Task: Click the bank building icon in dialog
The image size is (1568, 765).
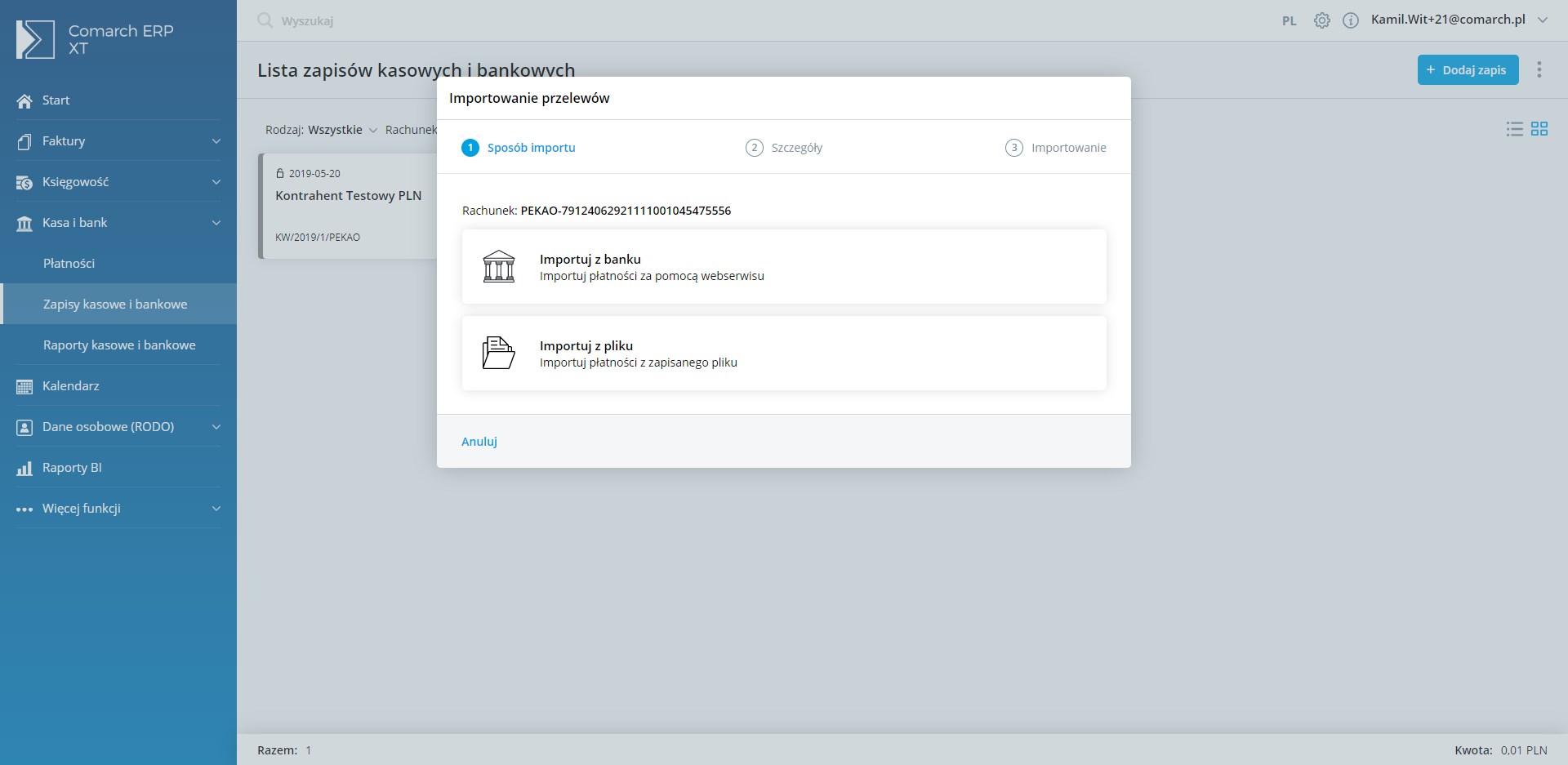Action: pos(499,267)
